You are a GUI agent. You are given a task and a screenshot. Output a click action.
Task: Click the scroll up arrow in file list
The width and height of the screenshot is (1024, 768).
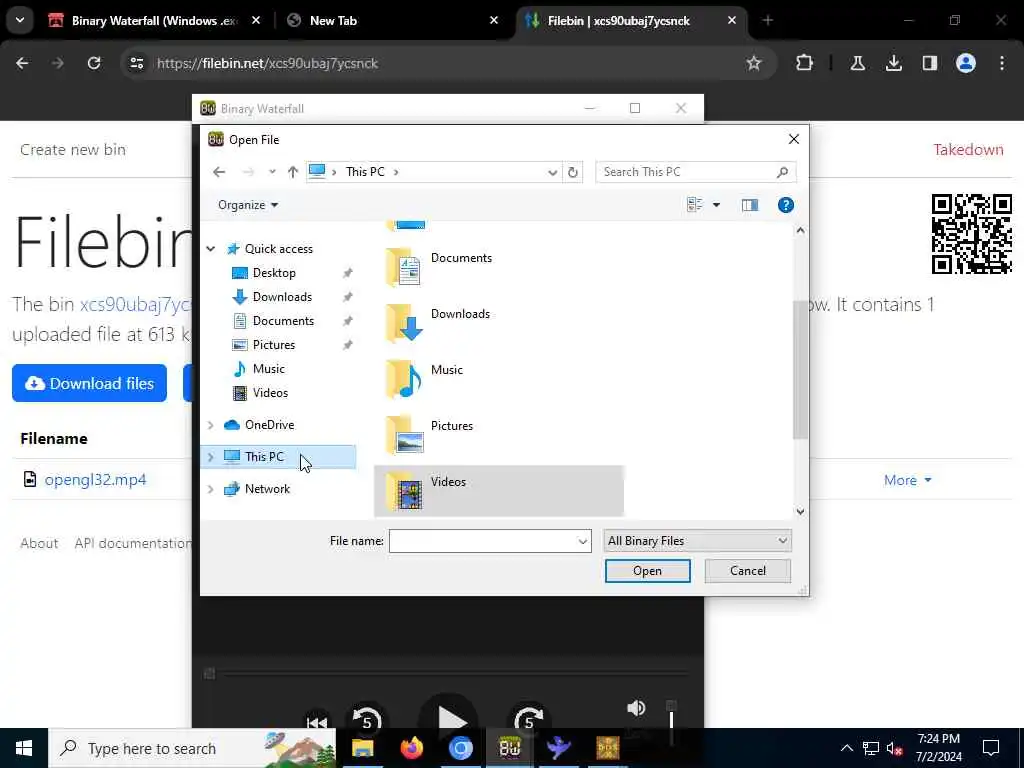click(x=800, y=231)
